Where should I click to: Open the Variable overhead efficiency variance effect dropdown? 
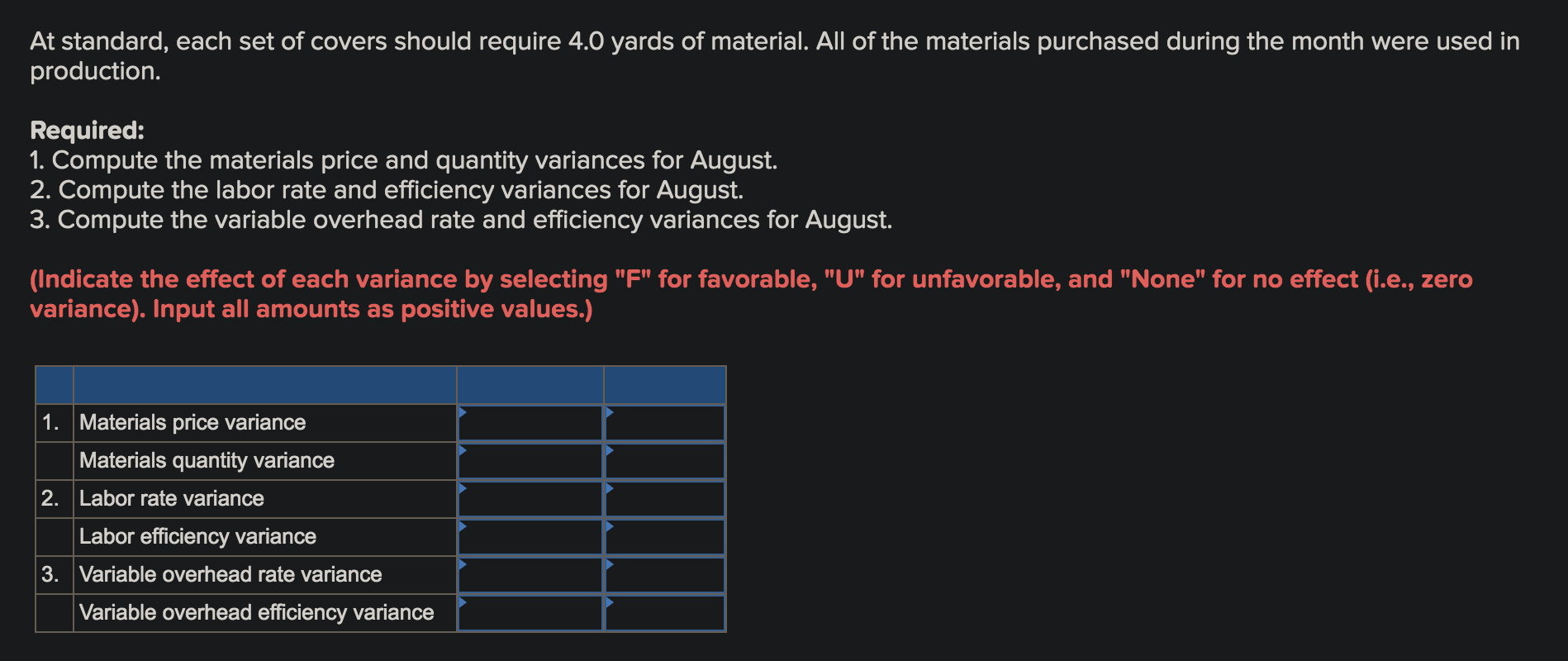(x=665, y=612)
